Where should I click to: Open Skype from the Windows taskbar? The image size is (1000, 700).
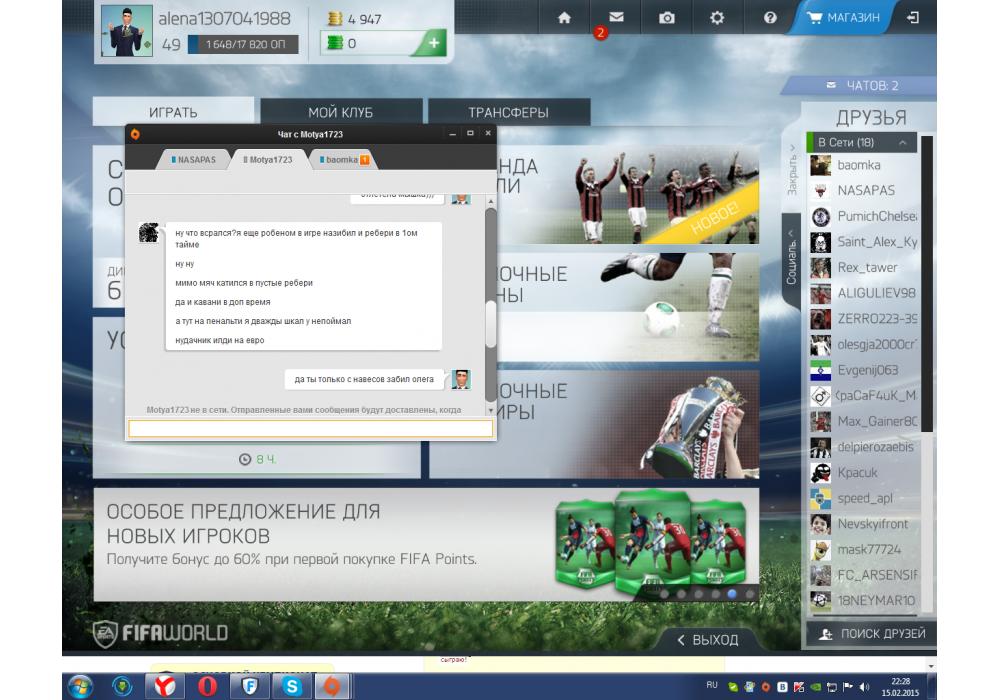pyautogui.click(x=291, y=686)
